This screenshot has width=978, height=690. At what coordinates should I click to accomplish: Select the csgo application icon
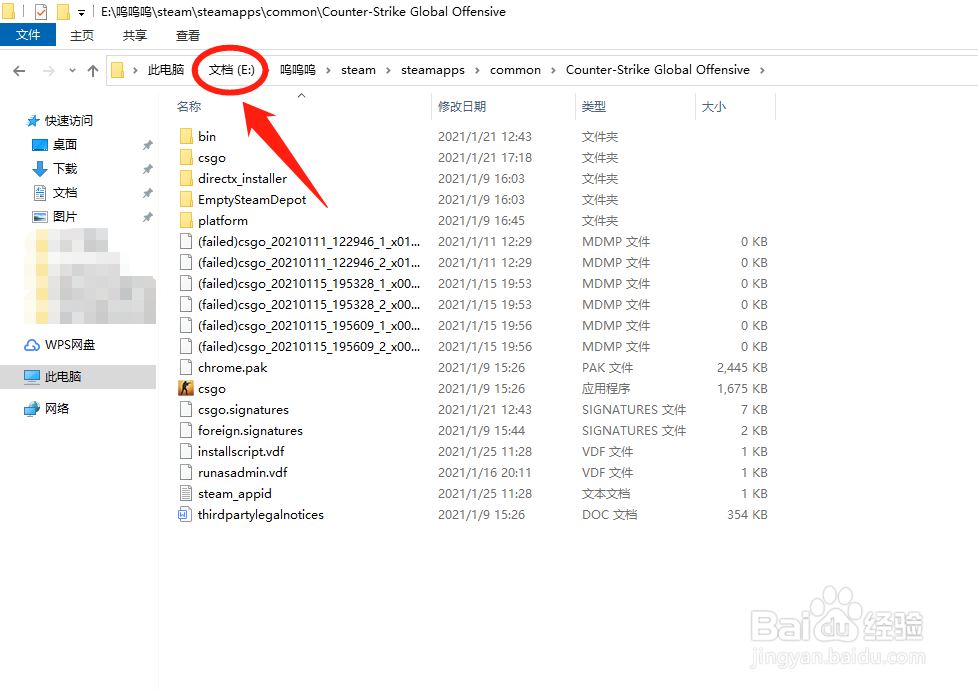click(x=186, y=389)
